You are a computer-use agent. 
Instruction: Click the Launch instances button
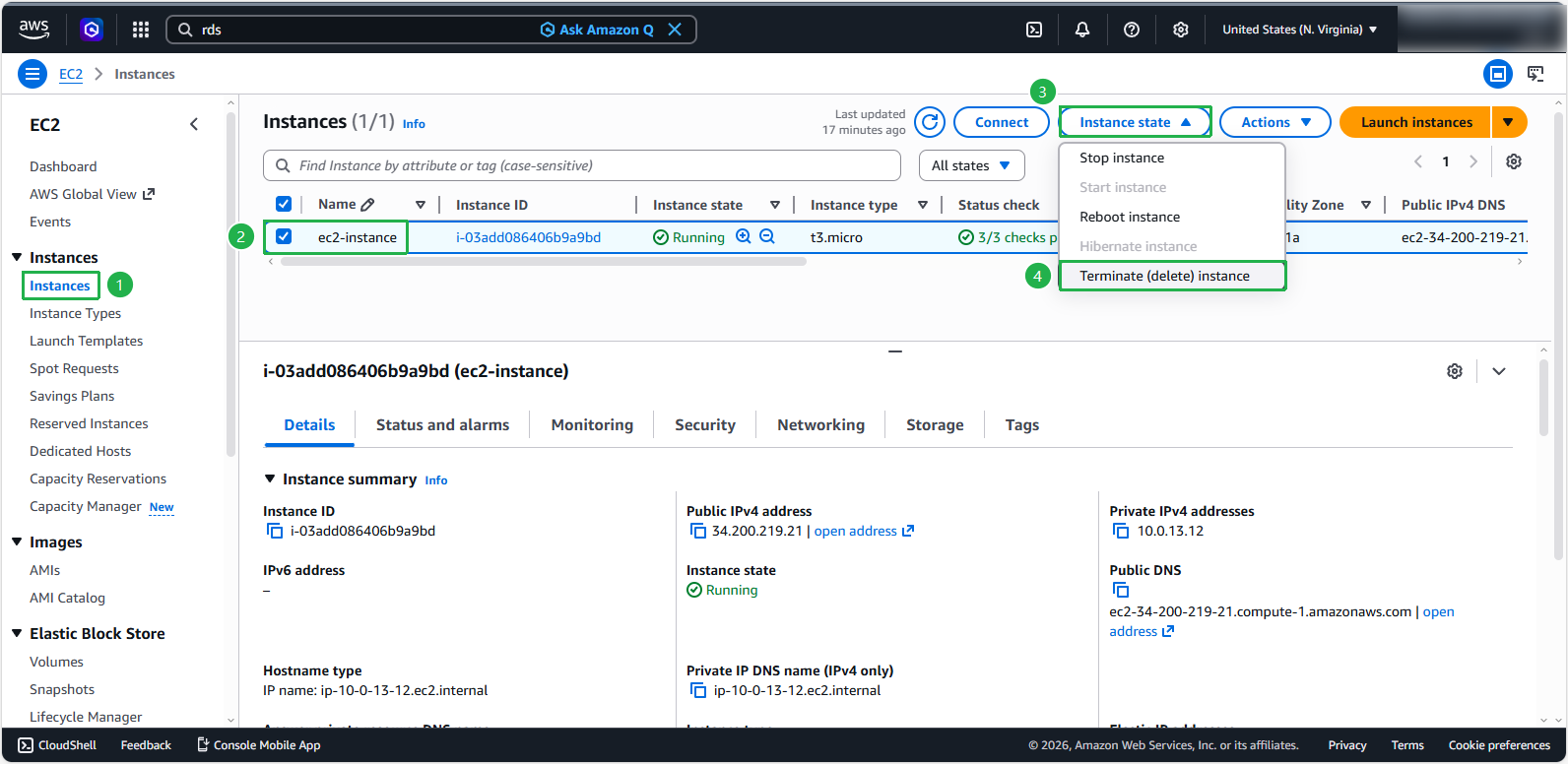click(x=1416, y=122)
